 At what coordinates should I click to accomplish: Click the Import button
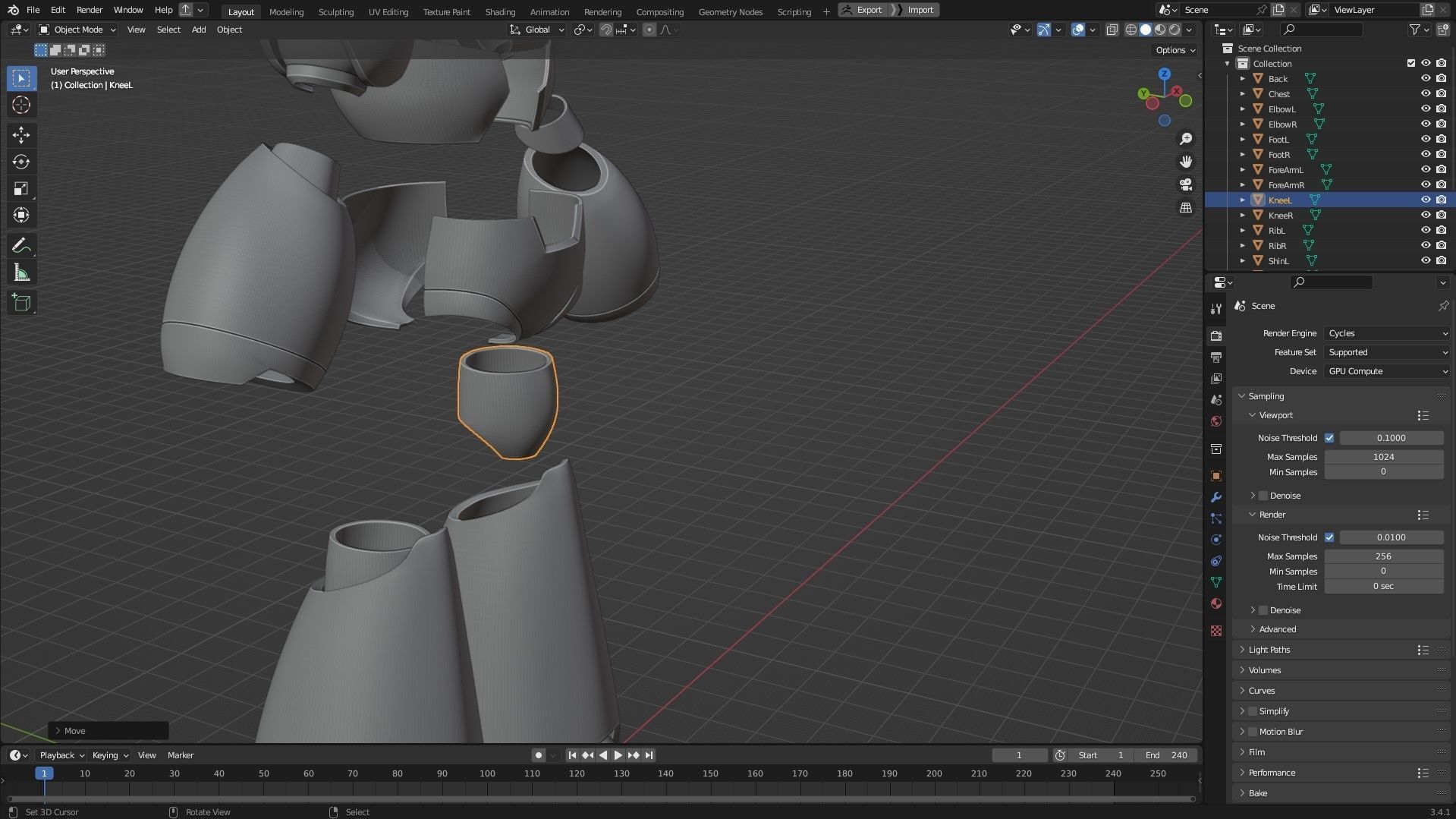pos(914,10)
